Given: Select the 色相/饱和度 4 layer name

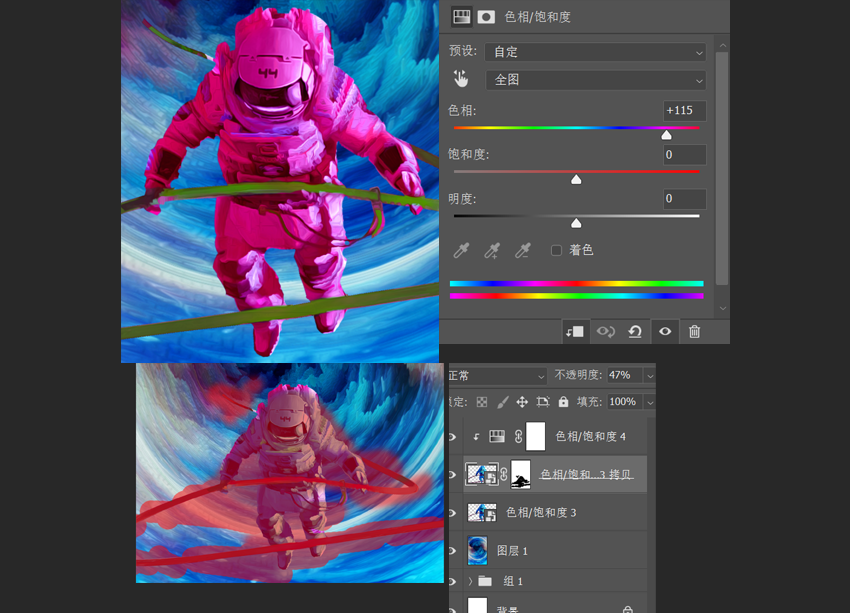Looking at the screenshot, I should click(x=590, y=437).
